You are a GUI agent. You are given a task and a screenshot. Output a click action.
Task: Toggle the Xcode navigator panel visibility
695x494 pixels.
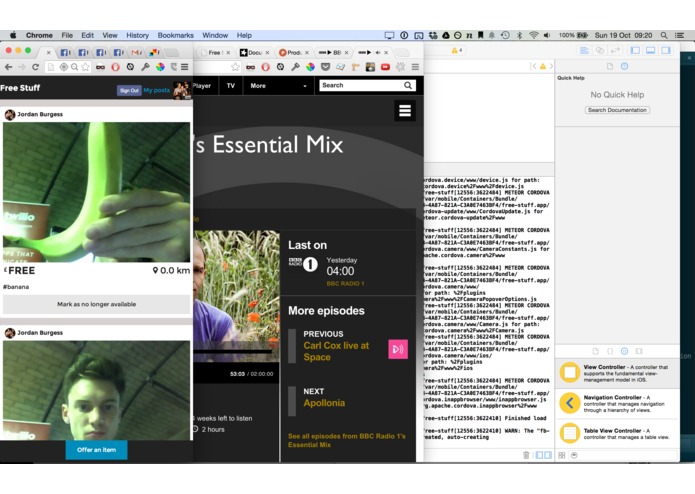pos(635,51)
